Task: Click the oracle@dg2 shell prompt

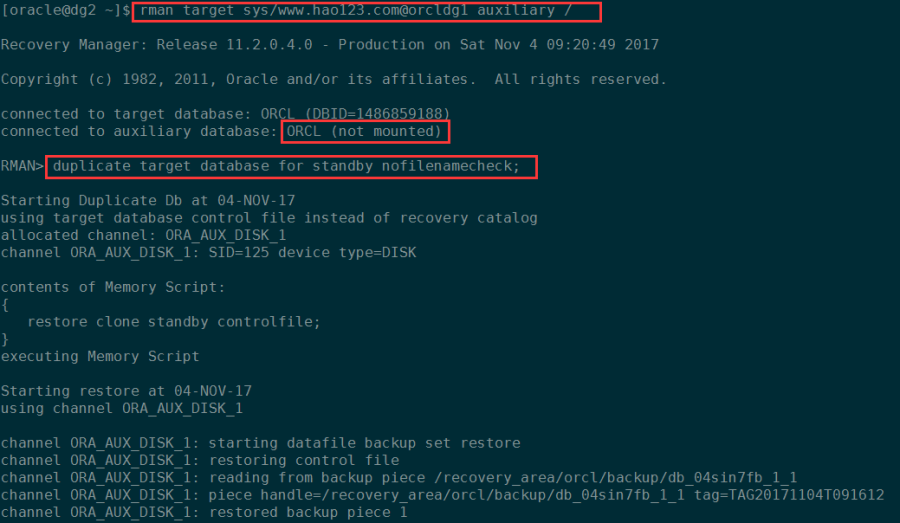Action: (65, 10)
